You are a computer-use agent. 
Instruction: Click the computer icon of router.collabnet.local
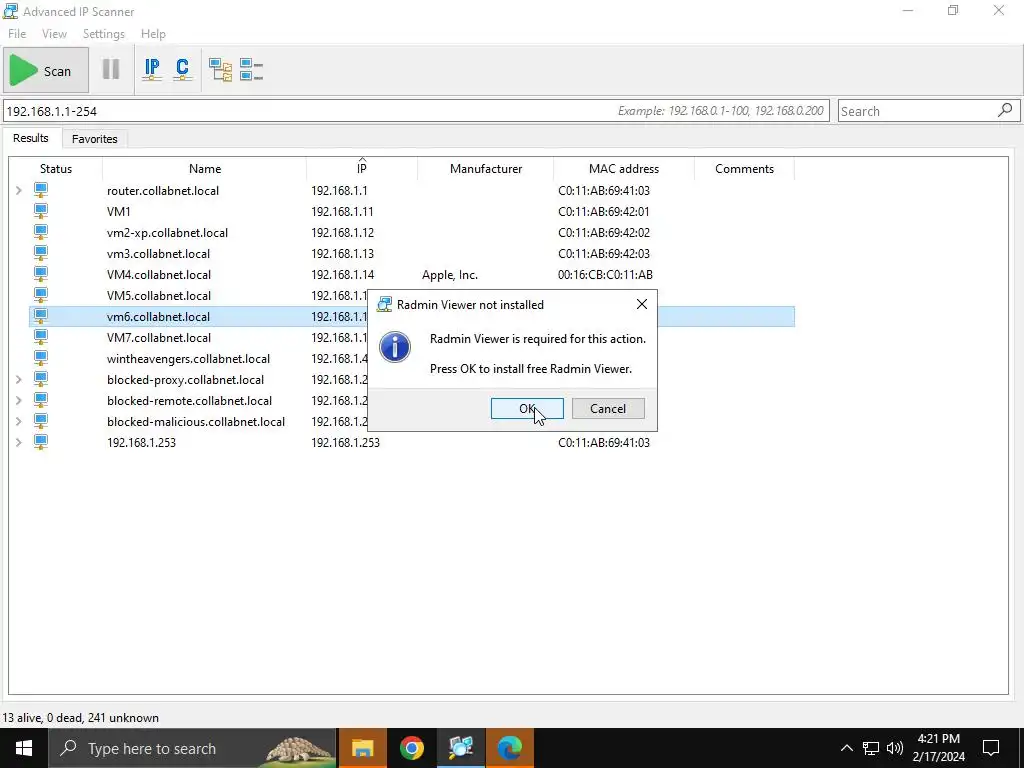tap(40, 190)
